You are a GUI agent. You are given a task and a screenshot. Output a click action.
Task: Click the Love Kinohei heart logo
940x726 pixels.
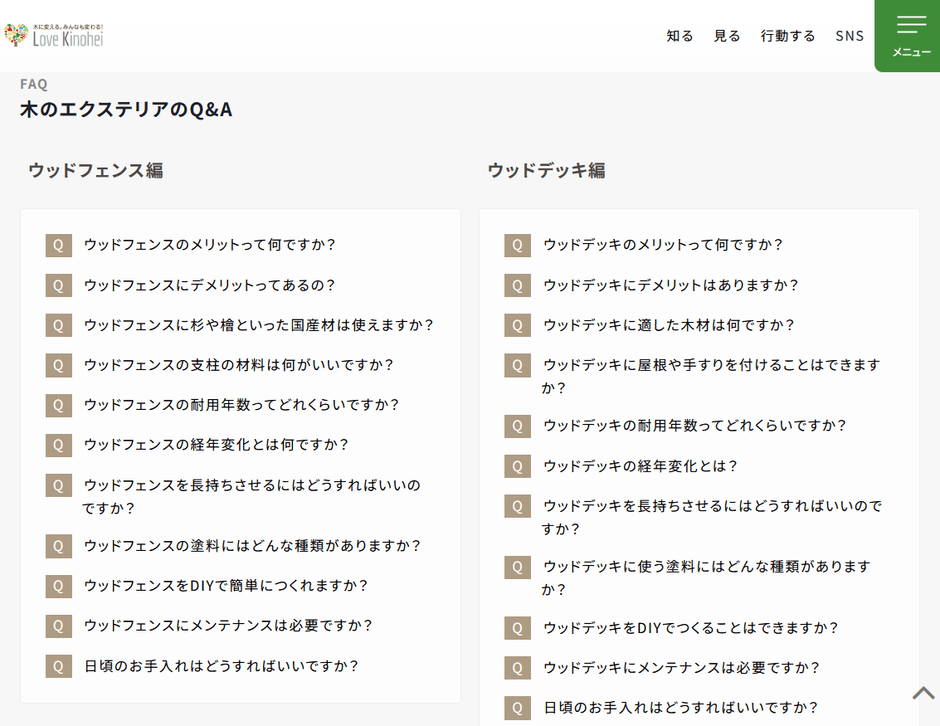tap(15, 35)
